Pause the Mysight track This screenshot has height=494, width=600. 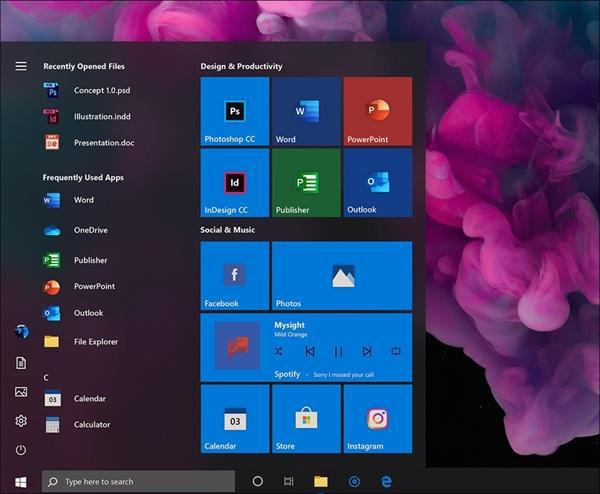point(338,351)
